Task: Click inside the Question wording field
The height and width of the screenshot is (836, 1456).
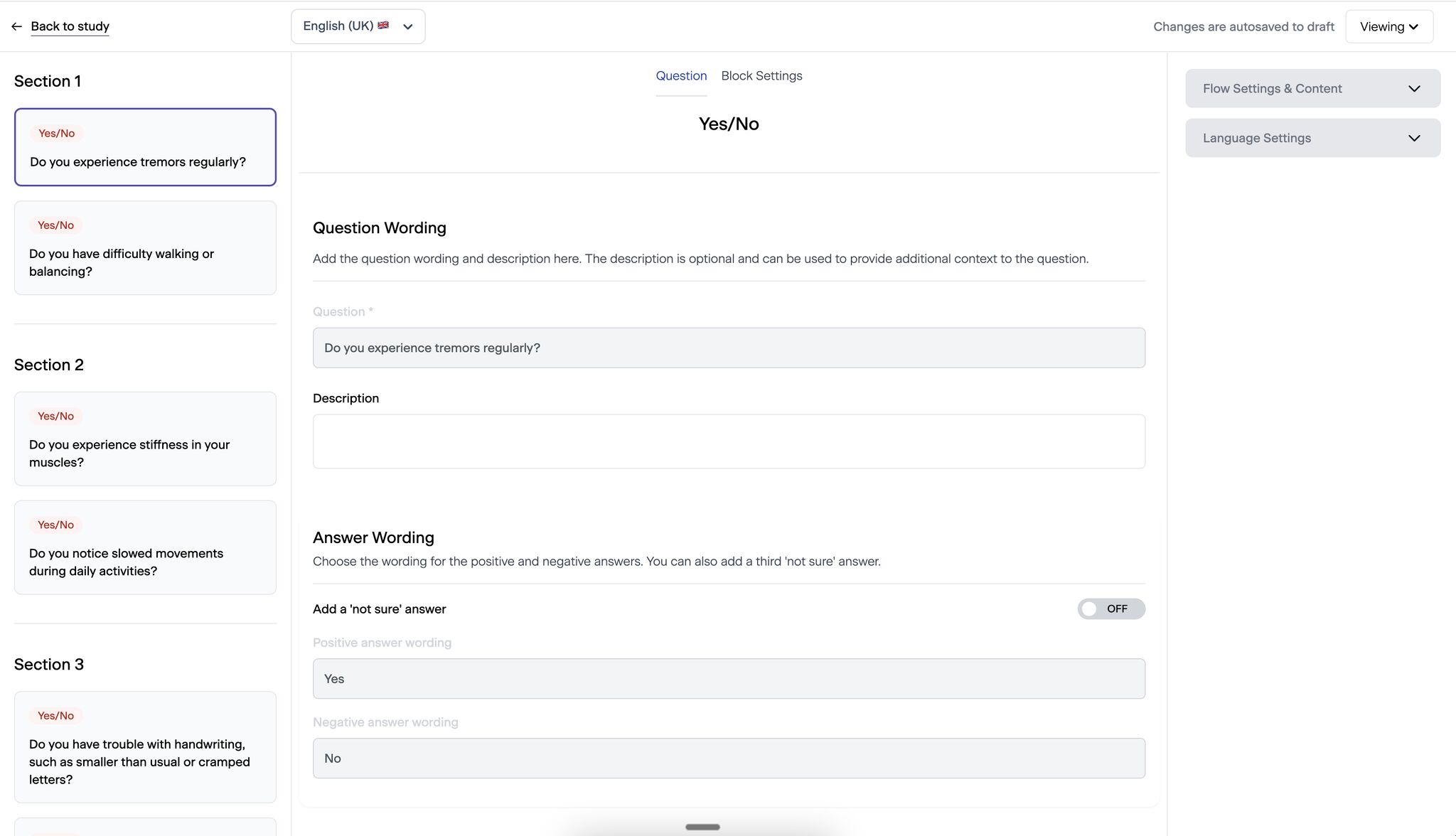Action: 728,348
